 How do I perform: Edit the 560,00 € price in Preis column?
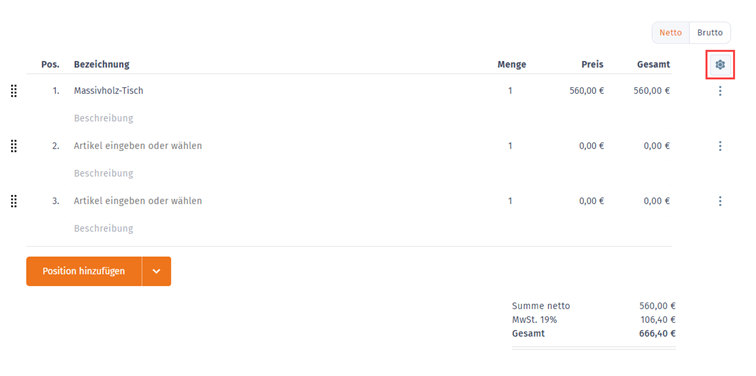[586, 91]
